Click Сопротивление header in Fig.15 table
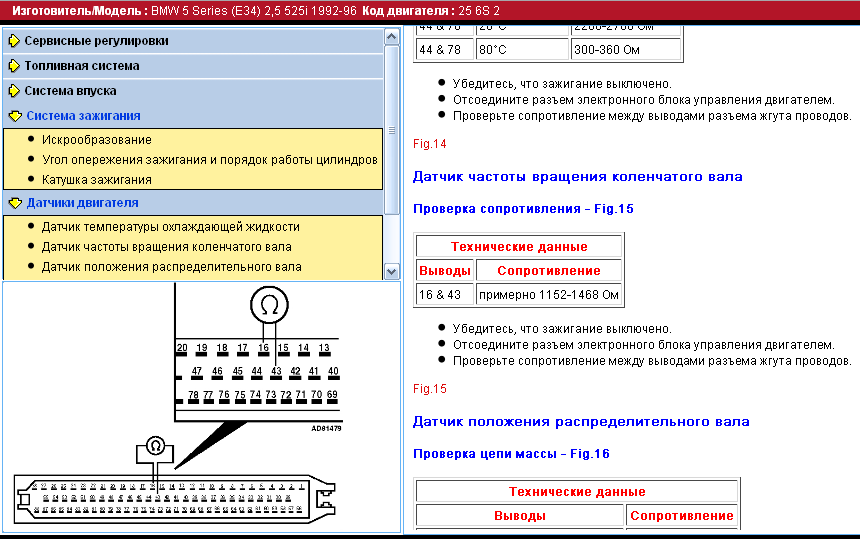The image size is (860, 539). pos(548,271)
